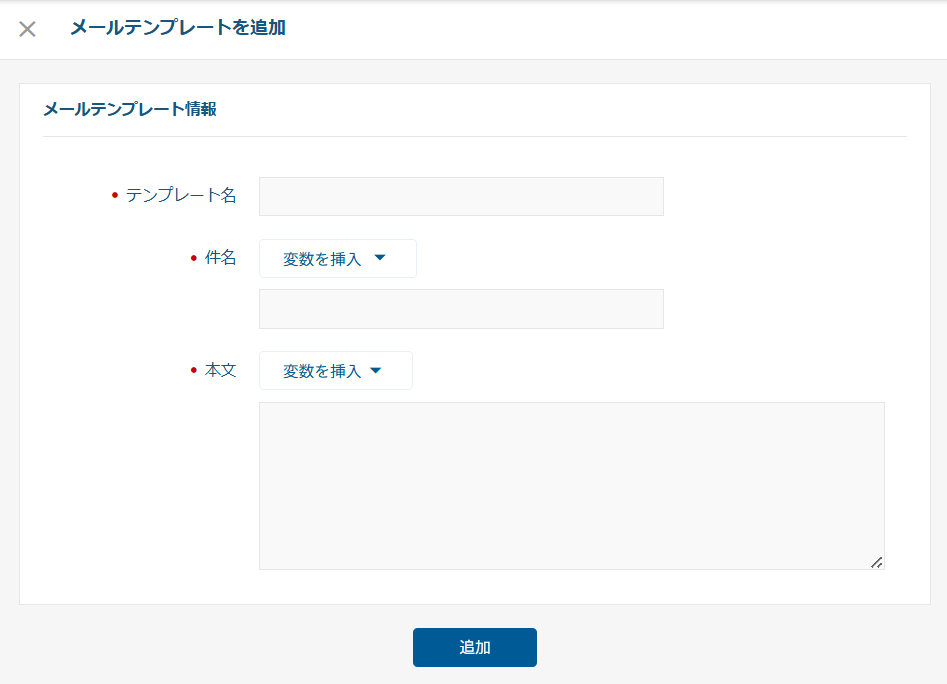
Task: Click the divider line under メールテンプレート情報
Action: (x=474, y=136)
